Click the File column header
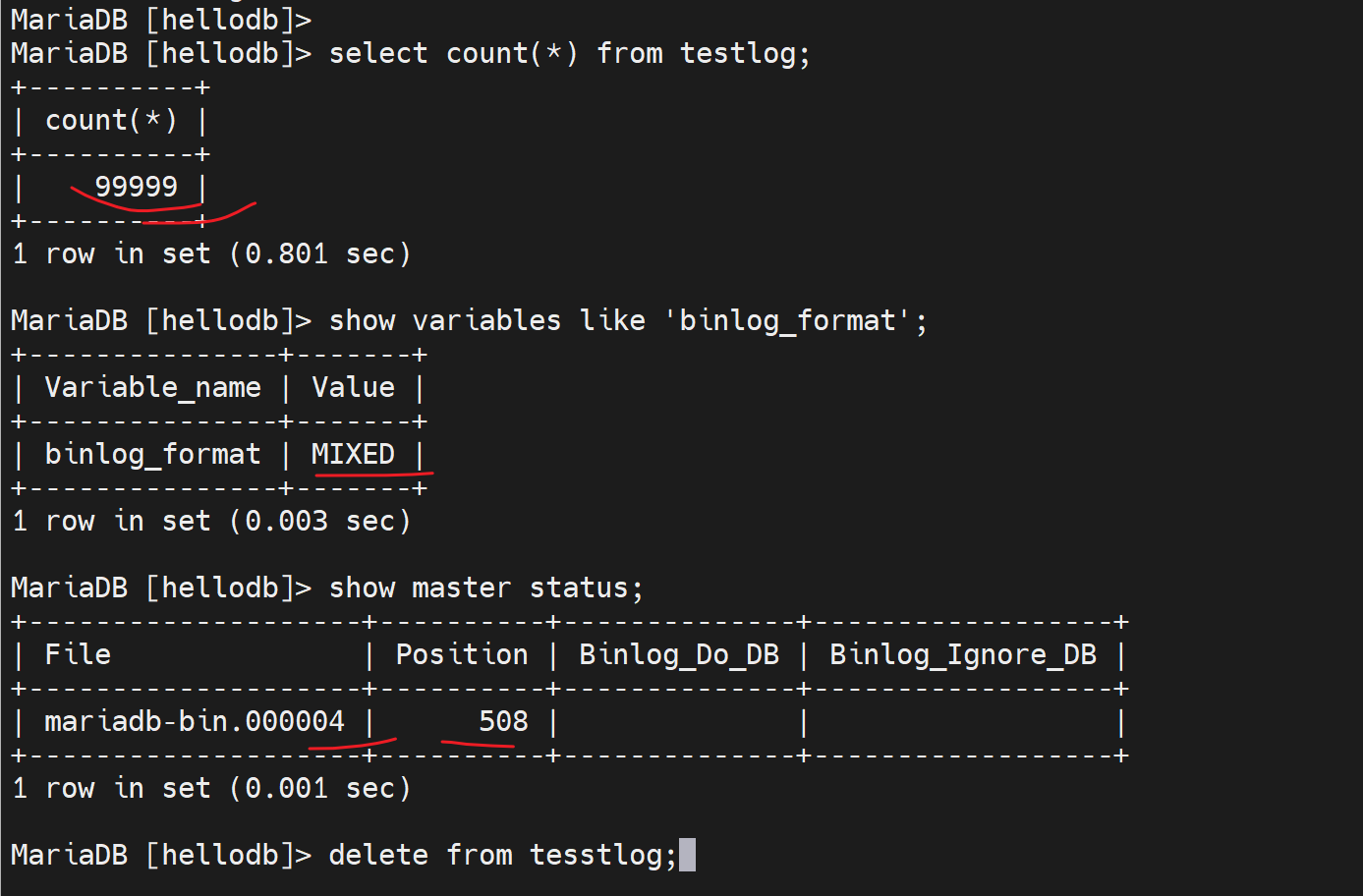1363x896 pixels. tap(79, 654)
